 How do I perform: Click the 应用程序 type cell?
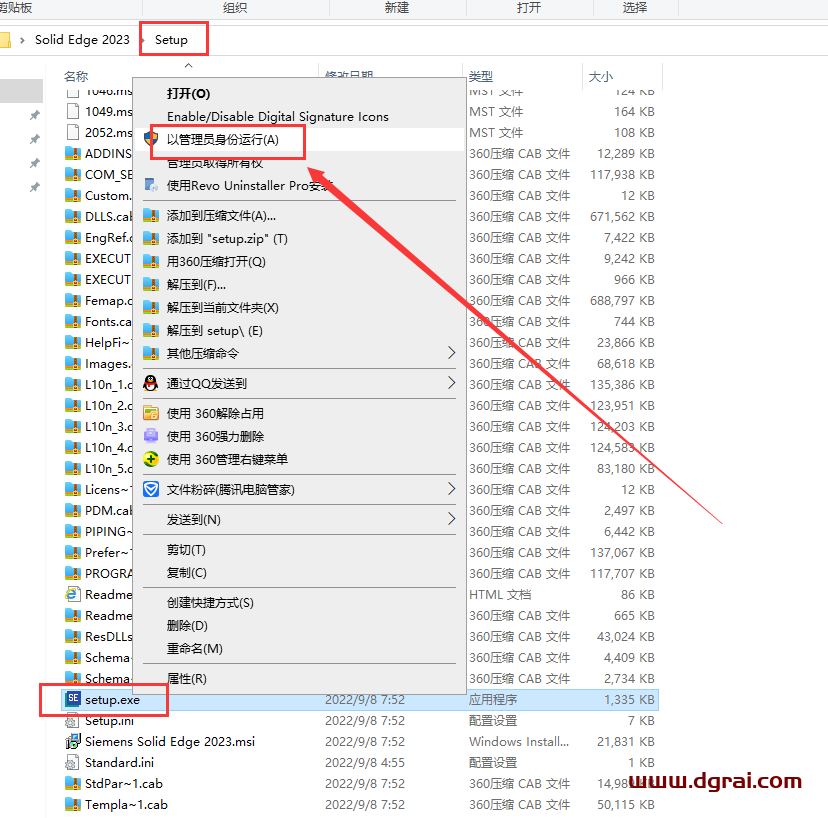493,700
